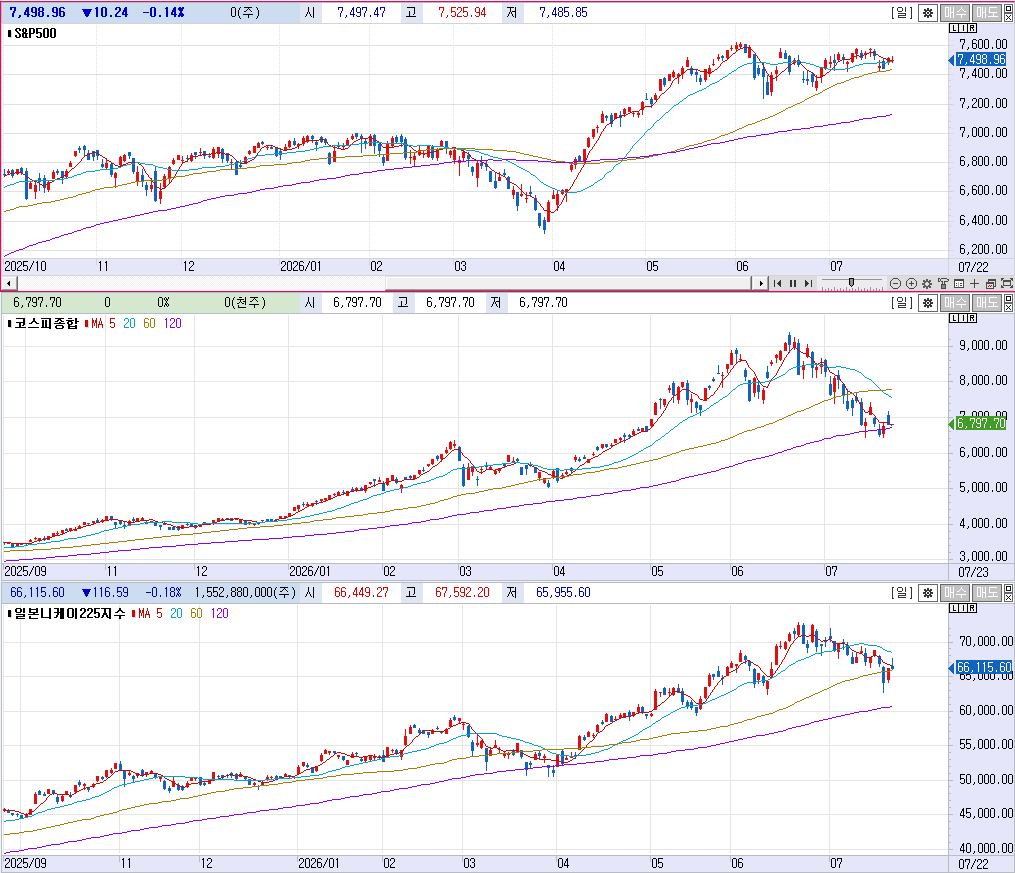Click the multi-chart window icon
Viewport: 1015px width, 873px height.
[990, 283]
